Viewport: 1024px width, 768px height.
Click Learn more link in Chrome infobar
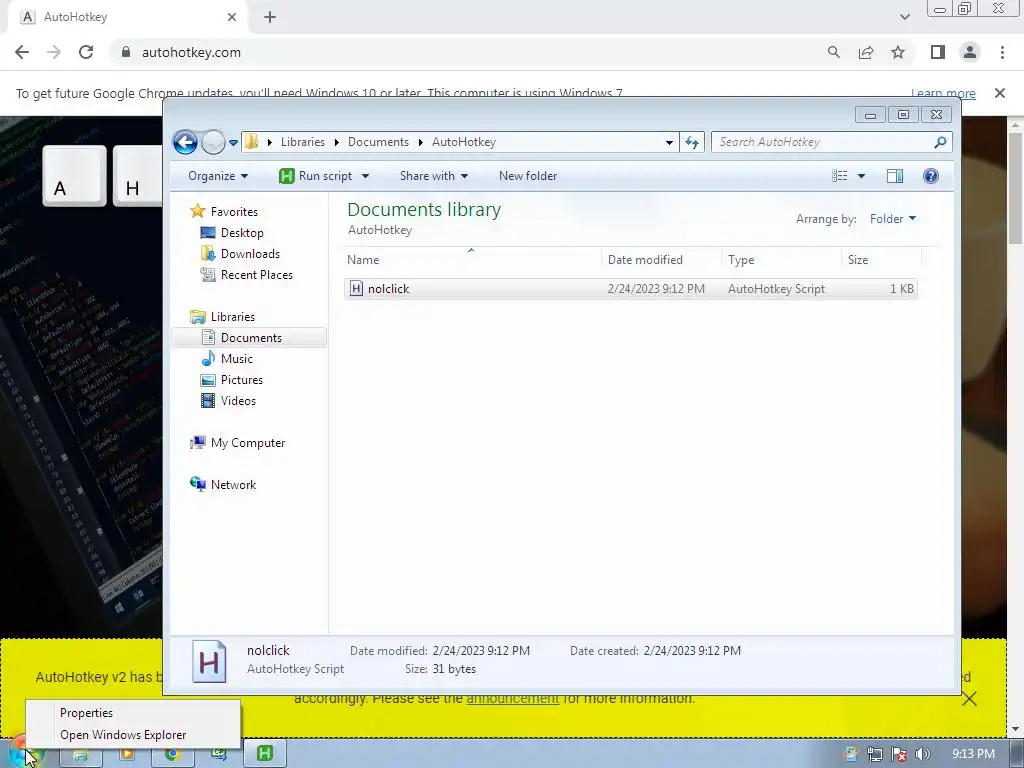tap(943, 93)
